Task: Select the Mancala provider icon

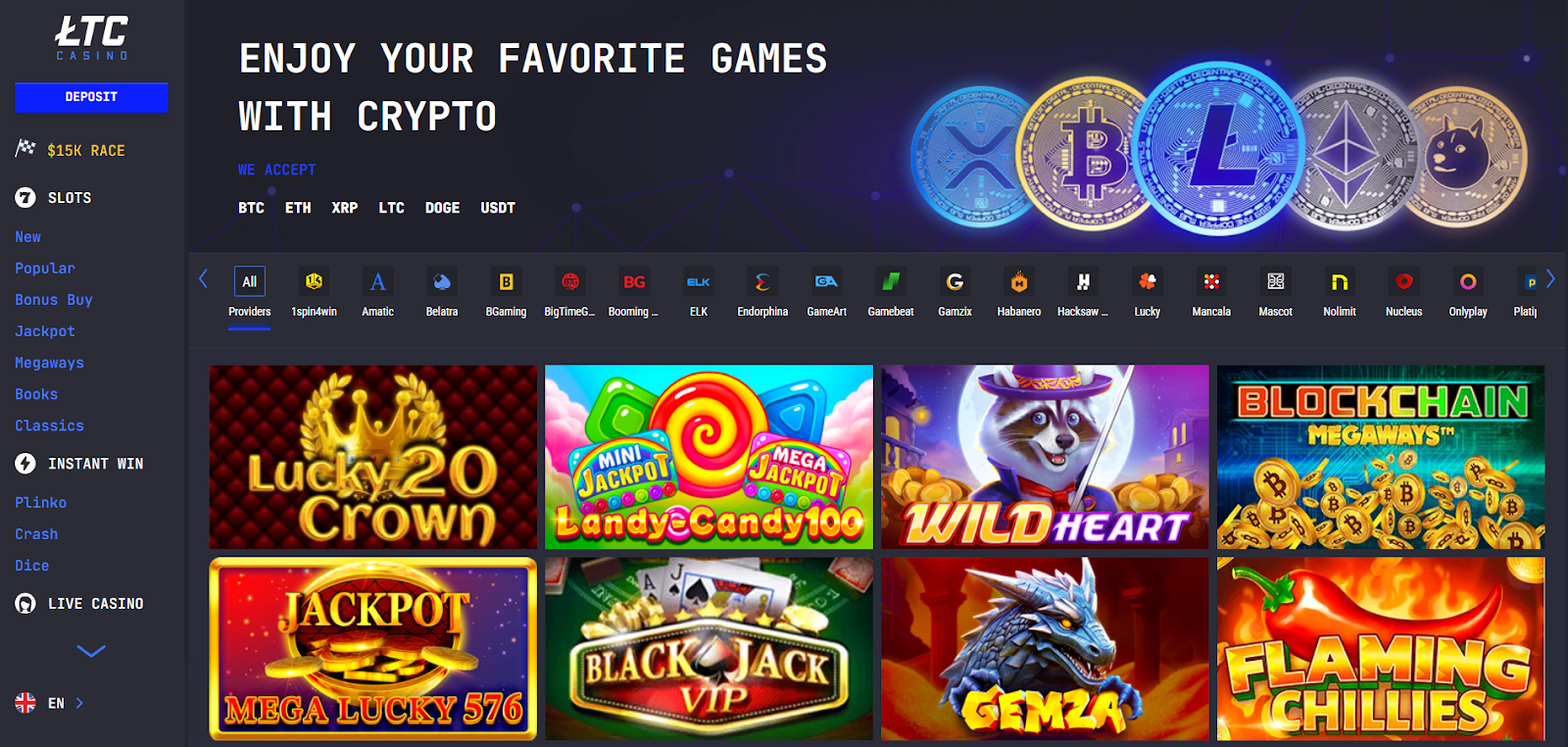Action: 1211,282
